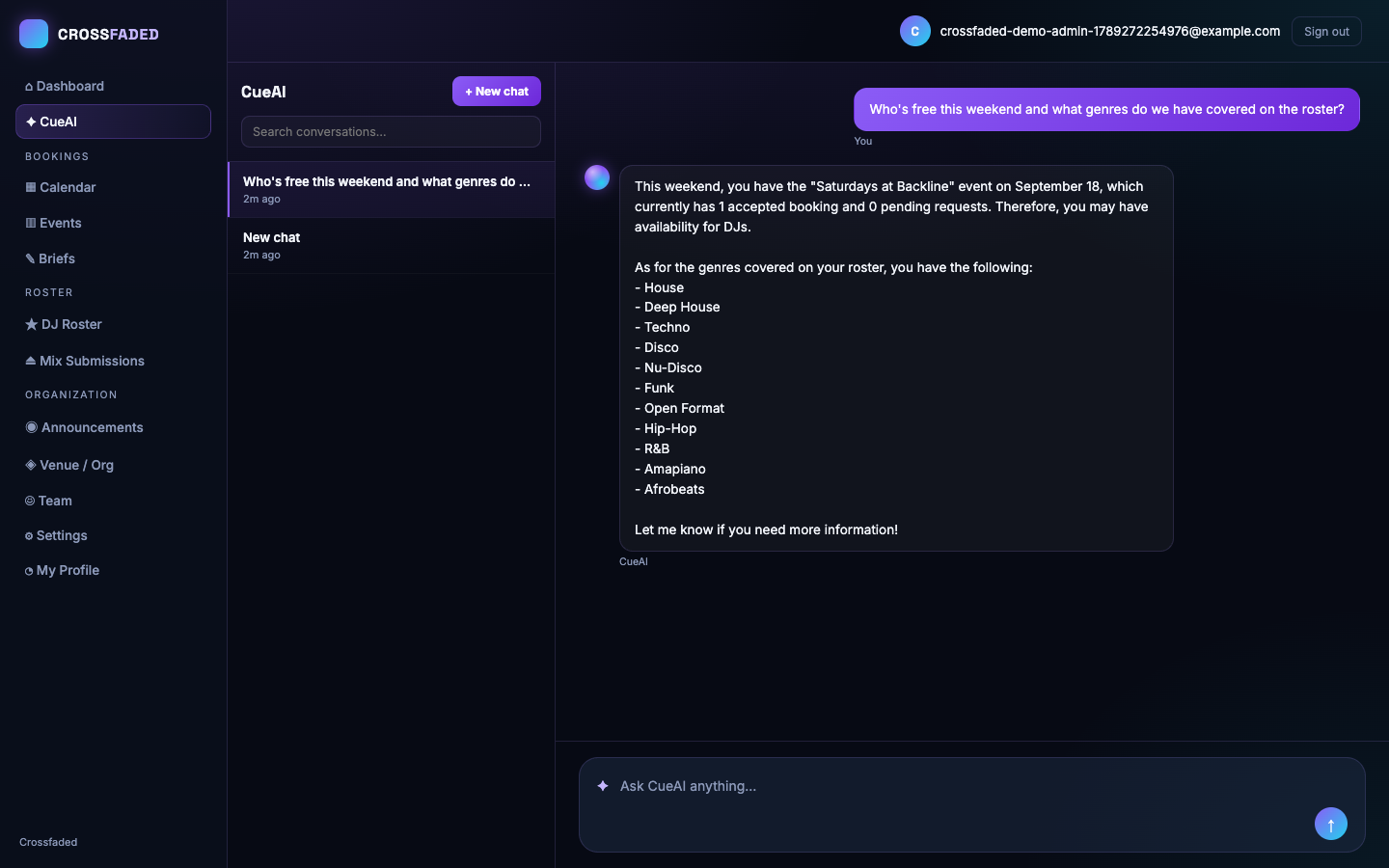Image resolution: width=1389 pixels, height=868 pixels.
Task: Click the Crossfaded logo icon
Action: (x=34, y=34)
